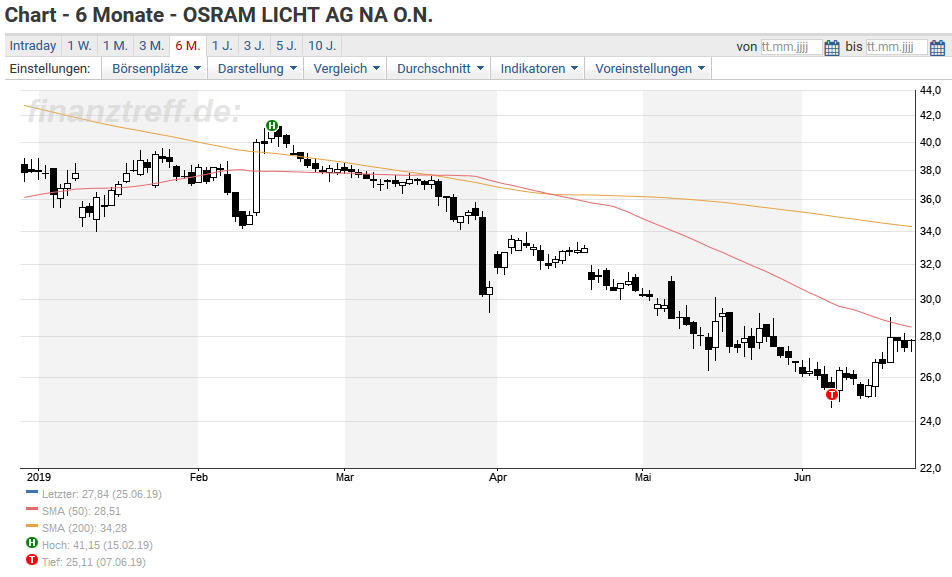Click the 30,0 y-axis price label
Screen dimensions: 952x577
coord(931,299)
